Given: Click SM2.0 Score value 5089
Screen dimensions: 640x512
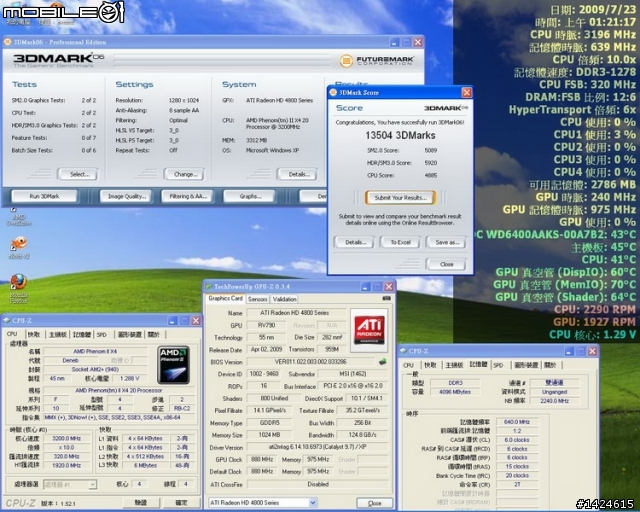Looking at the screenshot, I should [x=431, y=150].
